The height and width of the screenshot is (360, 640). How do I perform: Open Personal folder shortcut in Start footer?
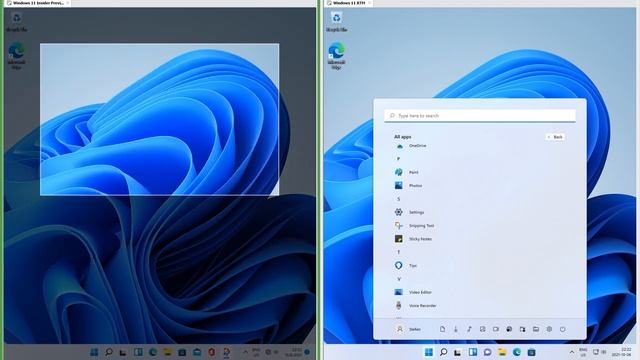pyautogui.click(x=522, y=329)
